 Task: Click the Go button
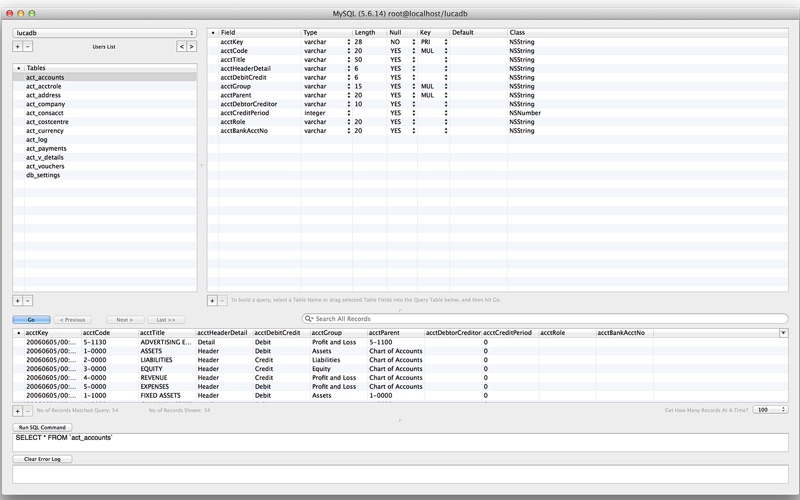click(x=31, y=320)
